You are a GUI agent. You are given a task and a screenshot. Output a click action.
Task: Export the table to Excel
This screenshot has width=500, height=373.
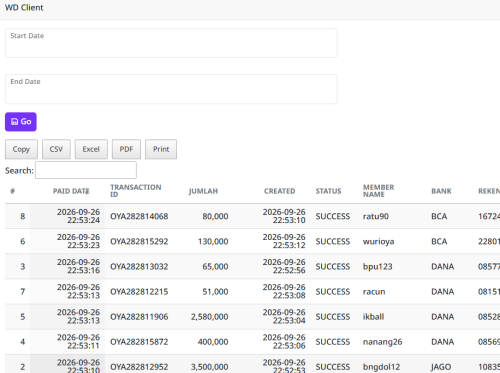point(91,149)
